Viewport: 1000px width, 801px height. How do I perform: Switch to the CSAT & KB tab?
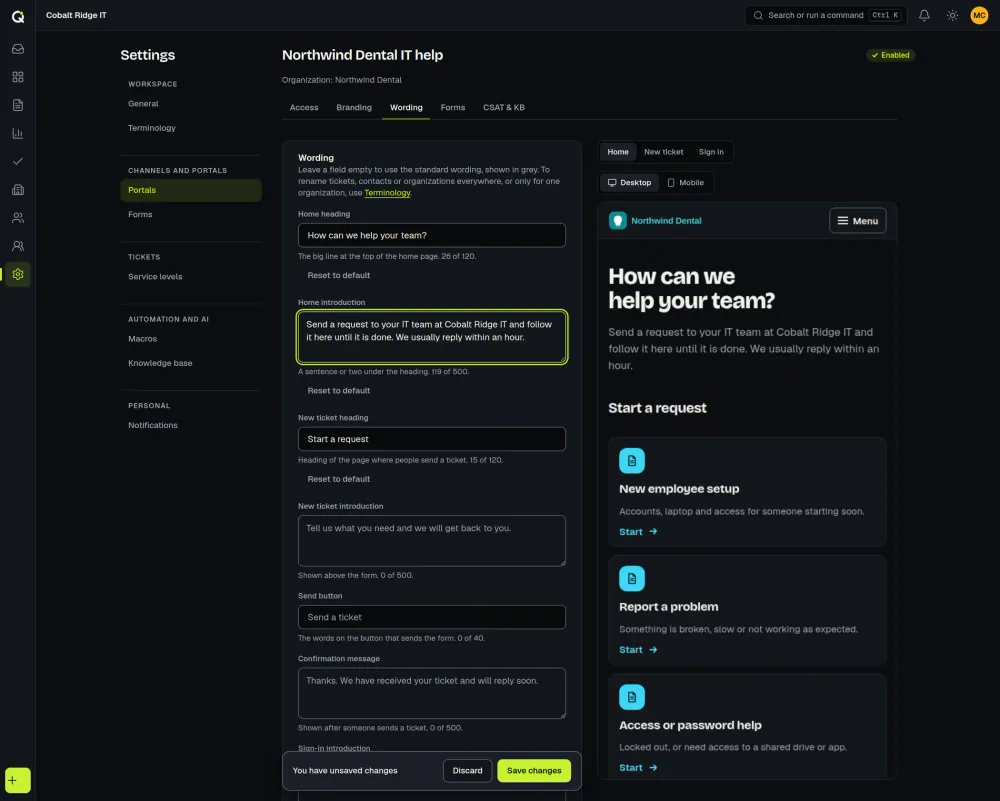pyautogui.click(x=504, y=107)
